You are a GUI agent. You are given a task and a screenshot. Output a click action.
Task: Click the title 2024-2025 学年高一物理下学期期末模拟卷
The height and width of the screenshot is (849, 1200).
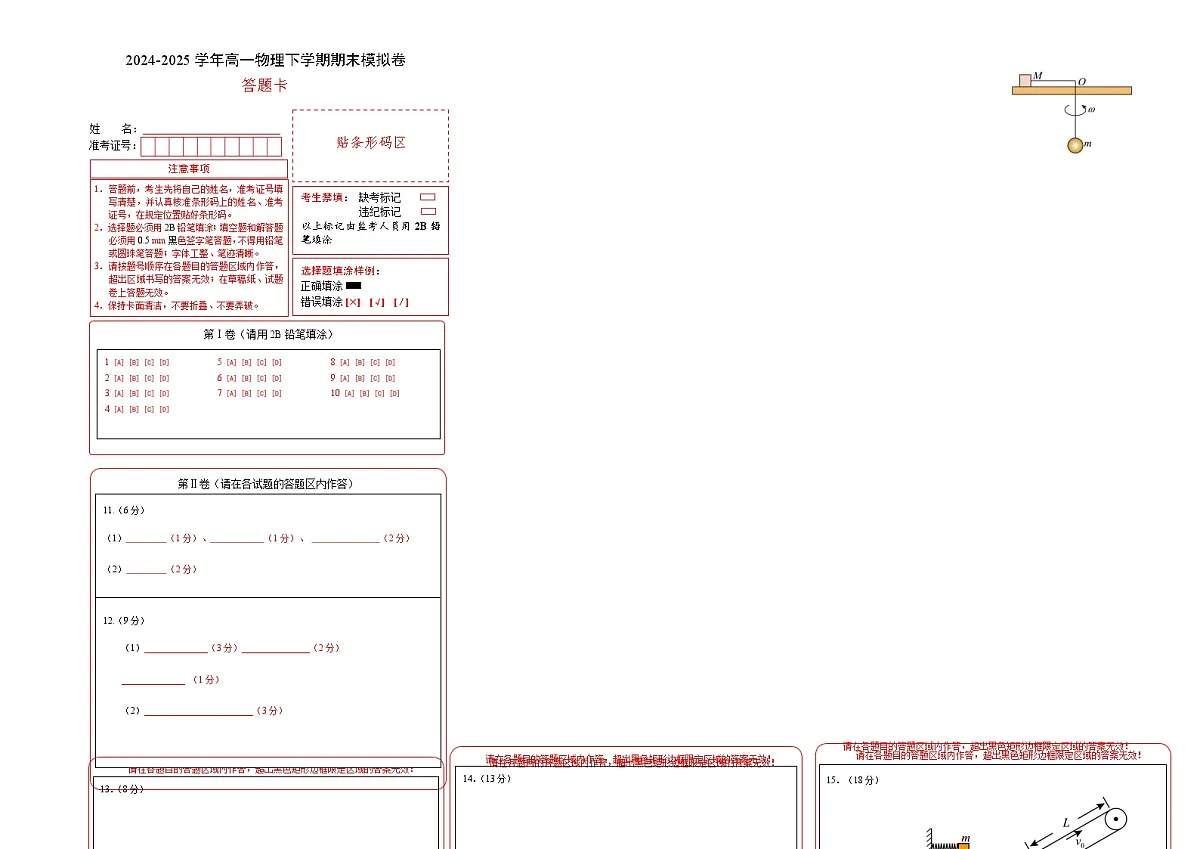265,61
